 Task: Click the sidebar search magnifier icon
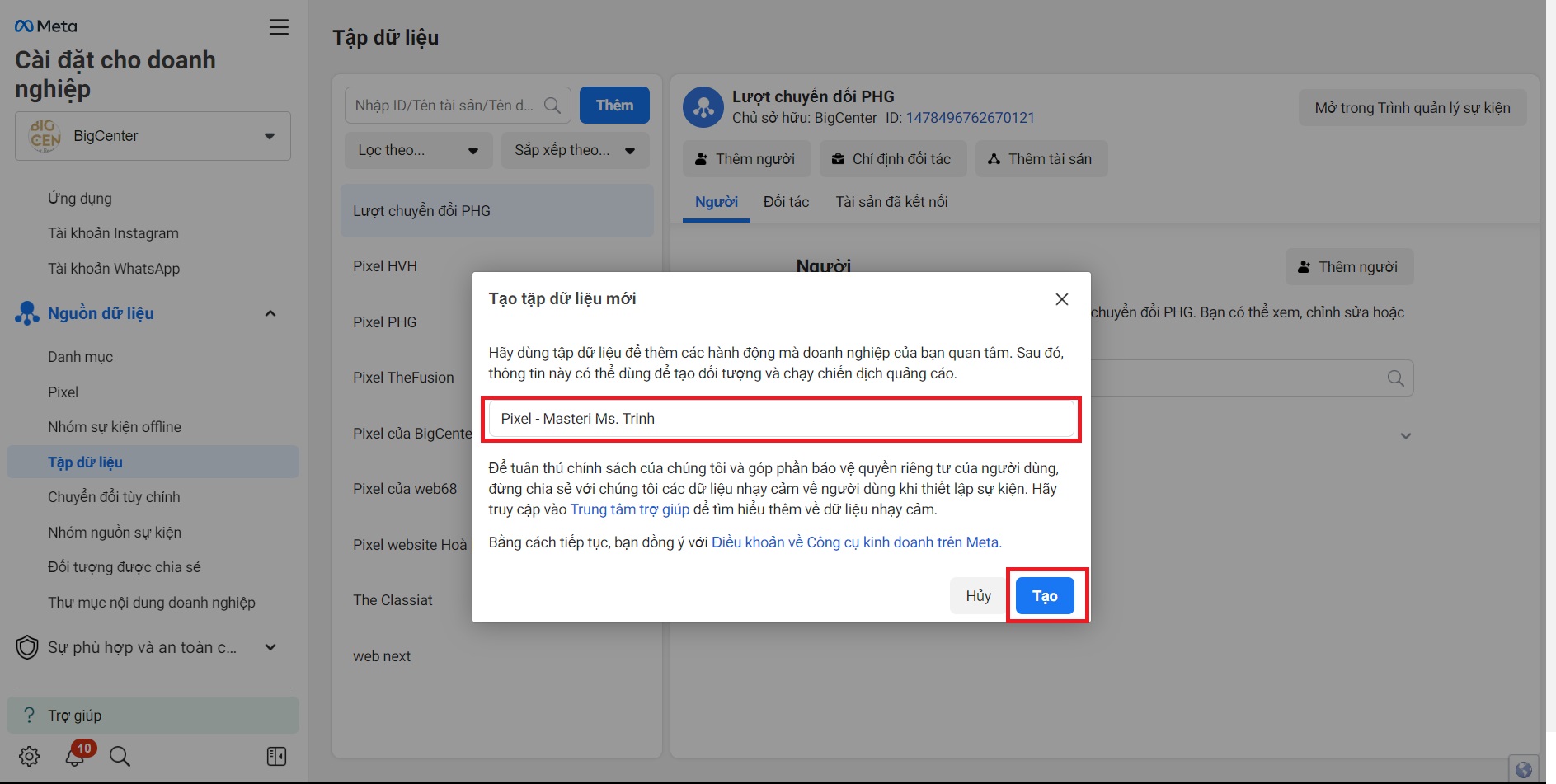(x=120, y=756)
